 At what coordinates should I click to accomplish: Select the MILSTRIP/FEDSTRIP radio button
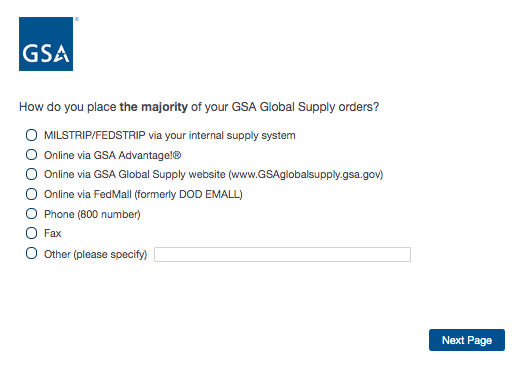coord(31,135)
